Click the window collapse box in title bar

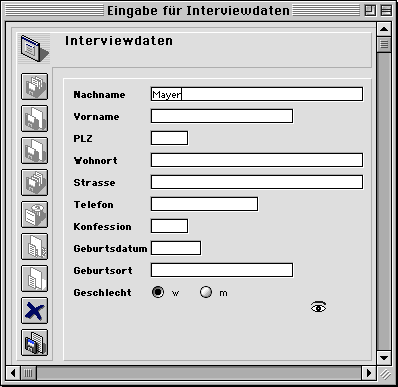(x=386, y=10)
